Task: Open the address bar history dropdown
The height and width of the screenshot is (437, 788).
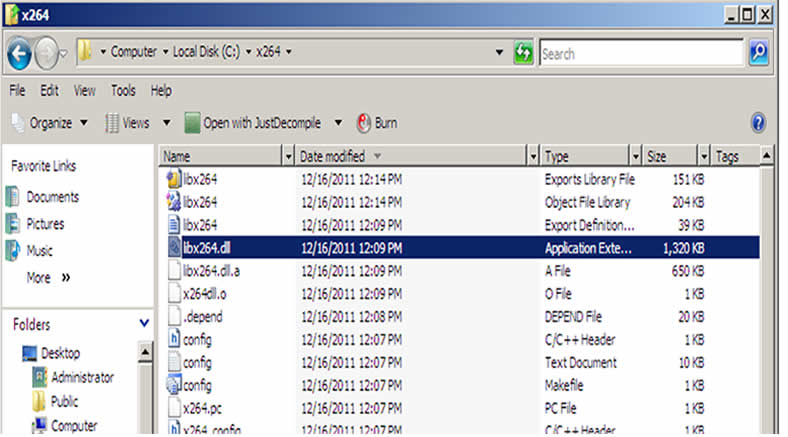Action: point(499,52)
